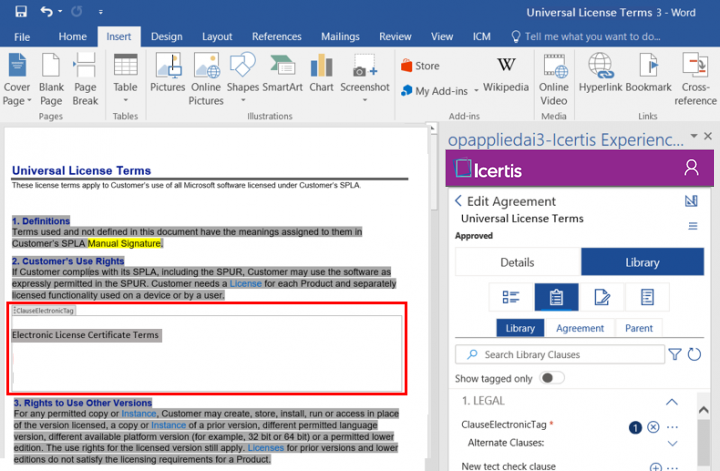
Task: Insert a Blank Page
Action: click(x=51, y=79)
